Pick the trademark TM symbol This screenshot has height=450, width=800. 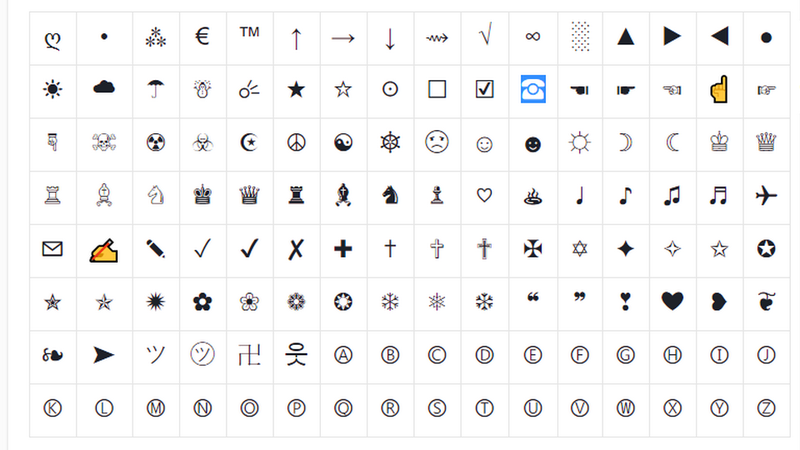point(249,32)
